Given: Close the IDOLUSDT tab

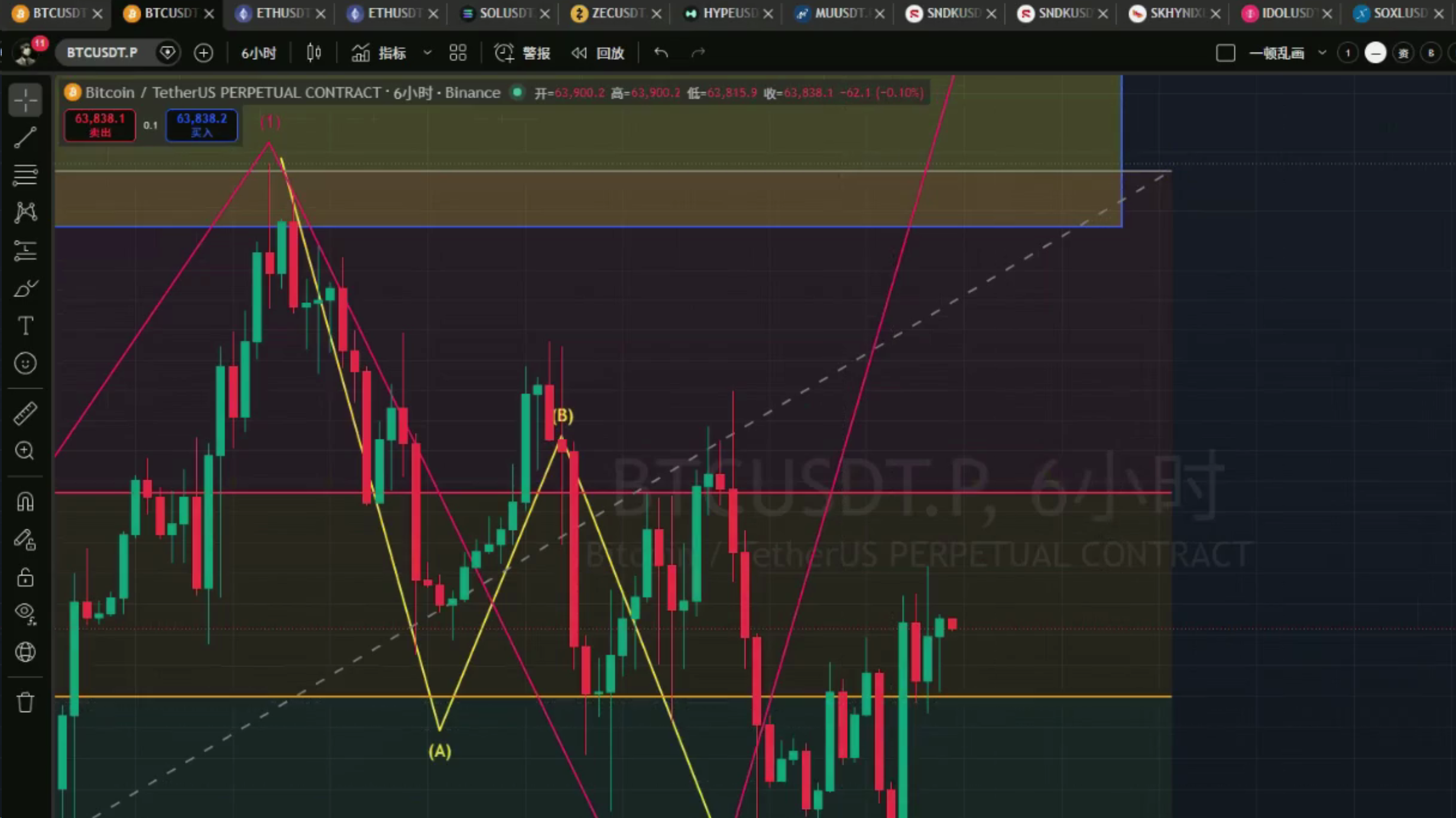Looking at the screenshot, I should [1327, 13].
